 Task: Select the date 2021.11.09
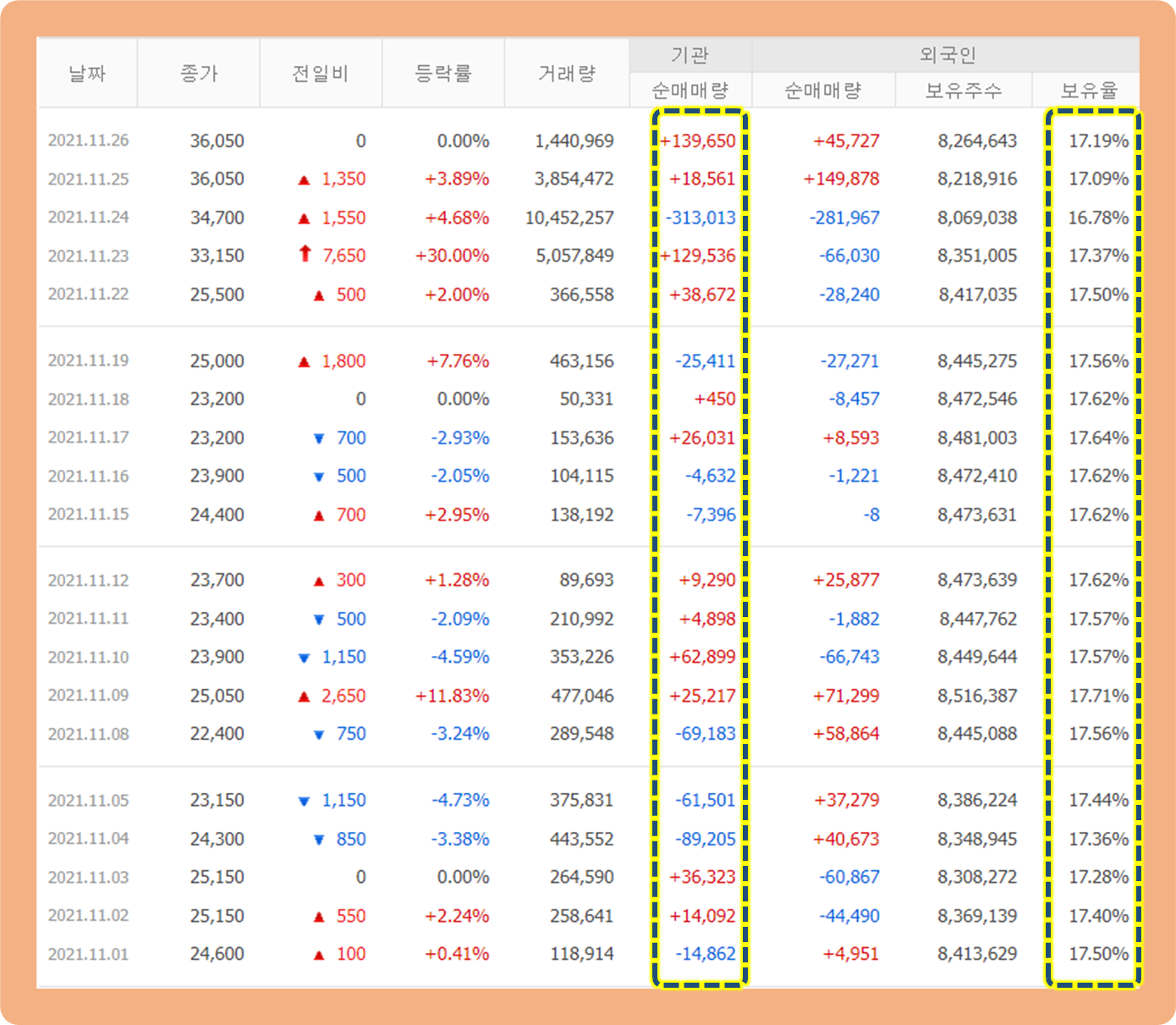tap(89, 696)
